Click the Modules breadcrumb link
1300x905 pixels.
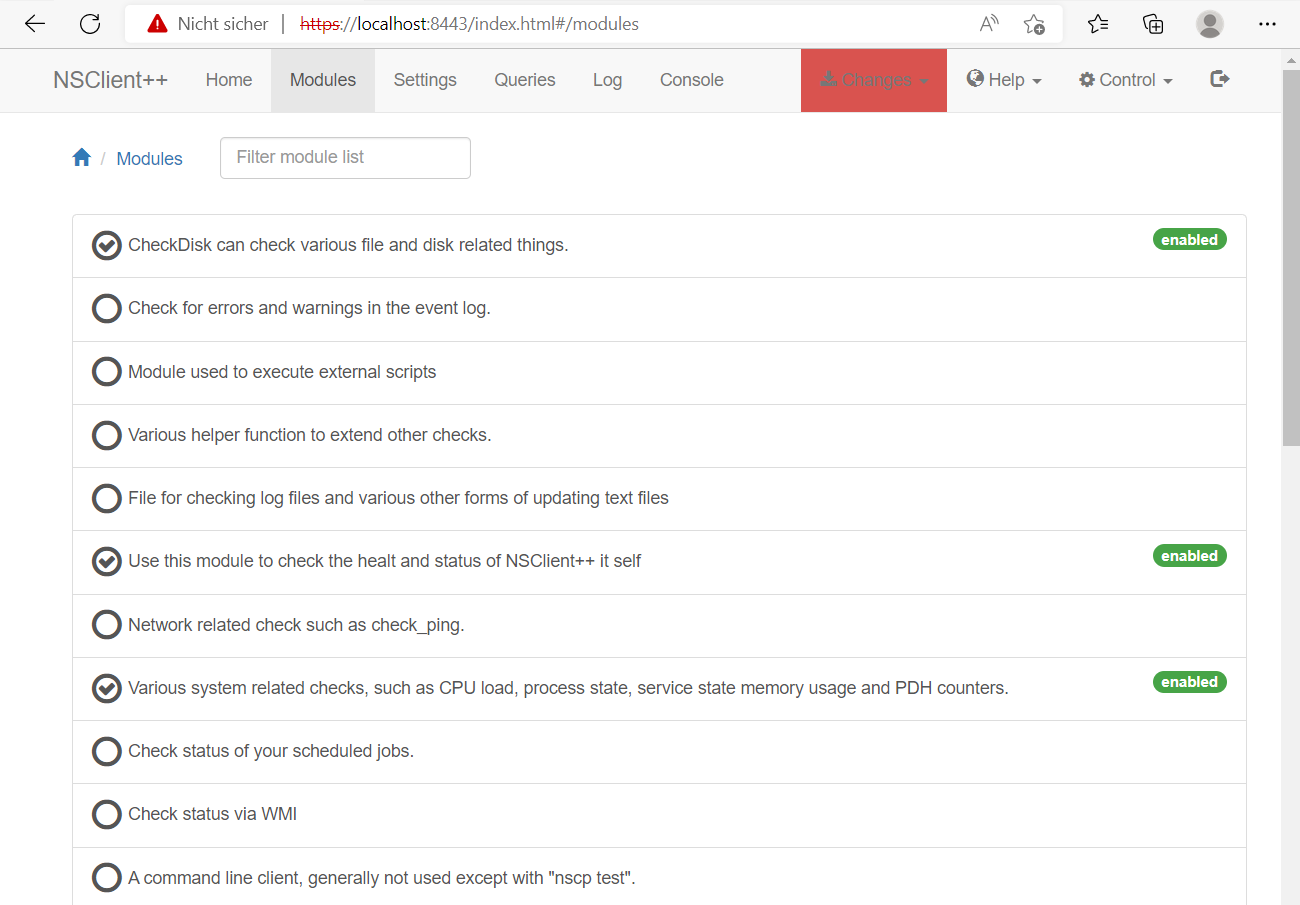point(150,158)
